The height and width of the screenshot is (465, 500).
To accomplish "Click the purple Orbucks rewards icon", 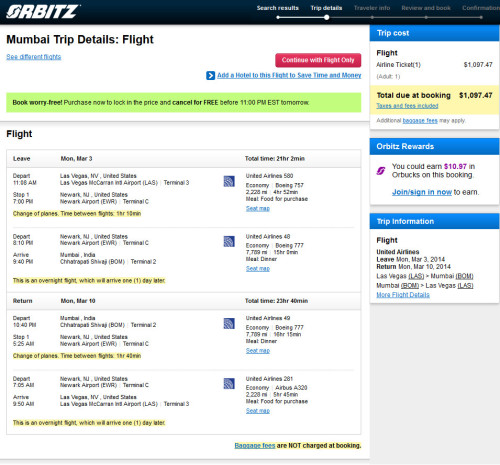I will point(381,171).
